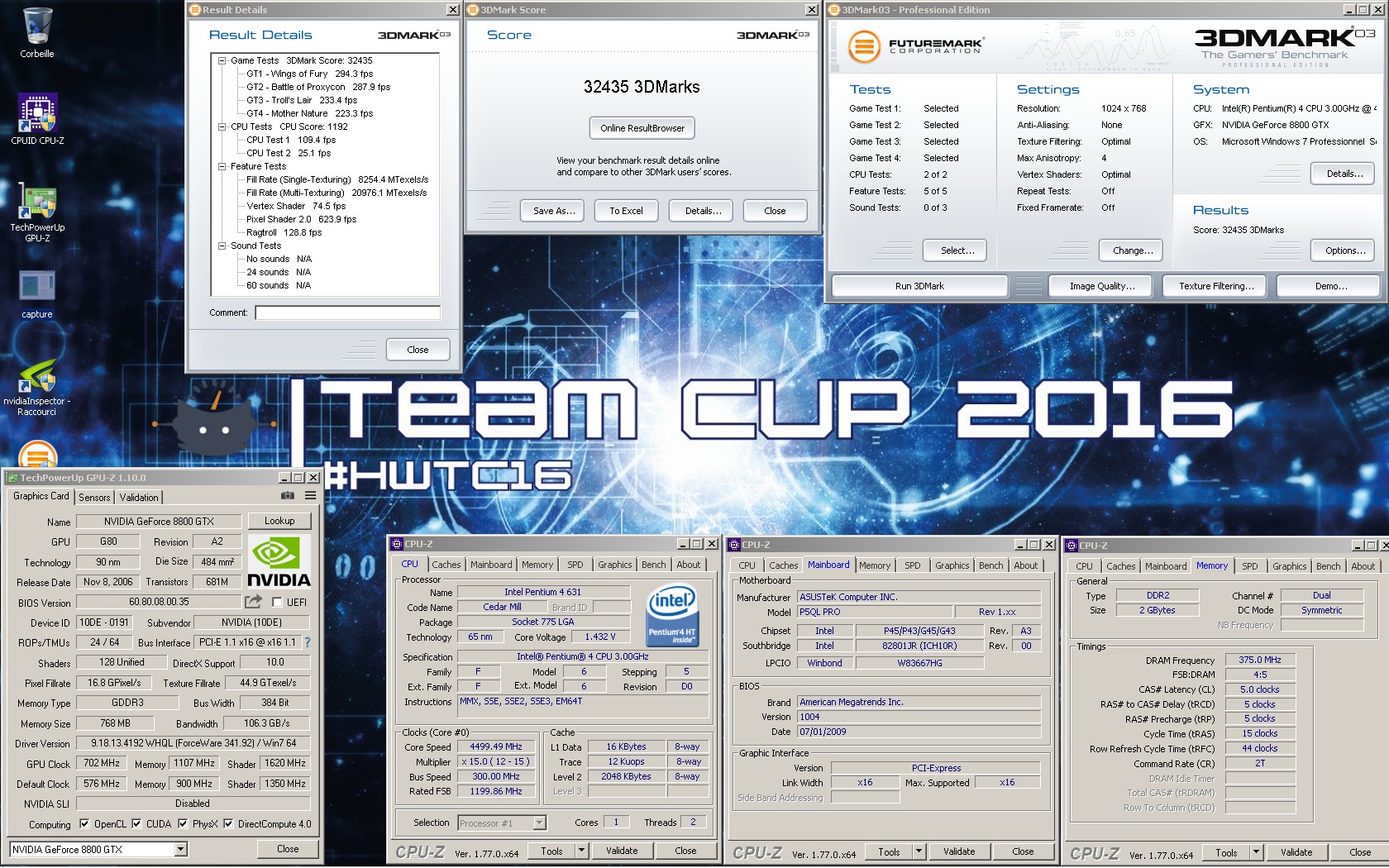Toggle the DirectCompute 4.0 checkbox
This screenshot has width=1389, height=868.
pyautogui.click(x=228, y=824)
